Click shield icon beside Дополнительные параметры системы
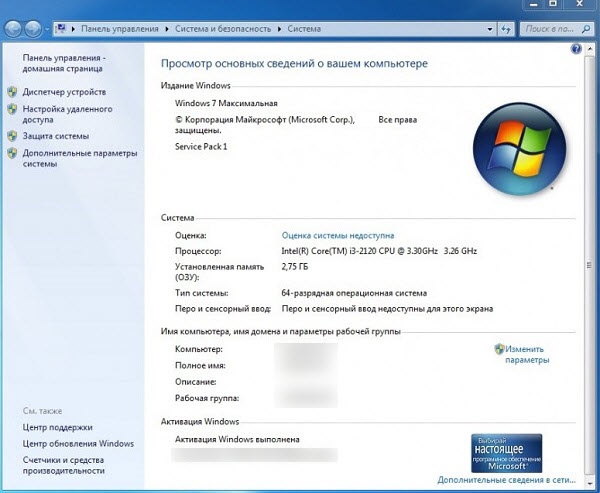The height and width of the screenshot is (493, 600). pyautogui.click(x=12, y=153)
